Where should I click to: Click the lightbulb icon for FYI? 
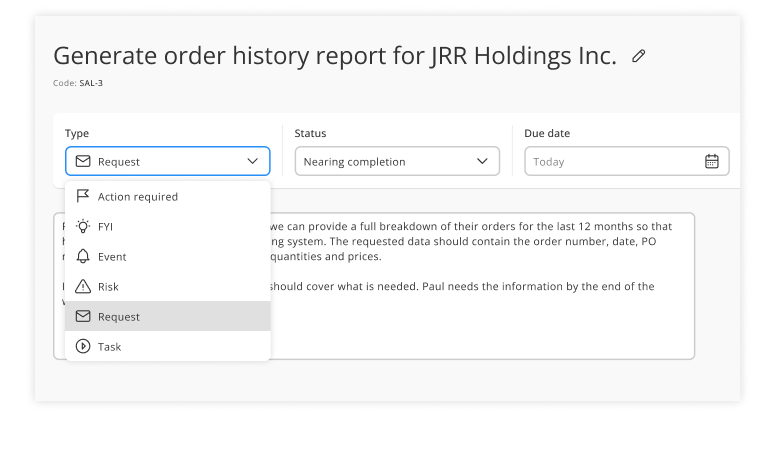coord(83,226)
